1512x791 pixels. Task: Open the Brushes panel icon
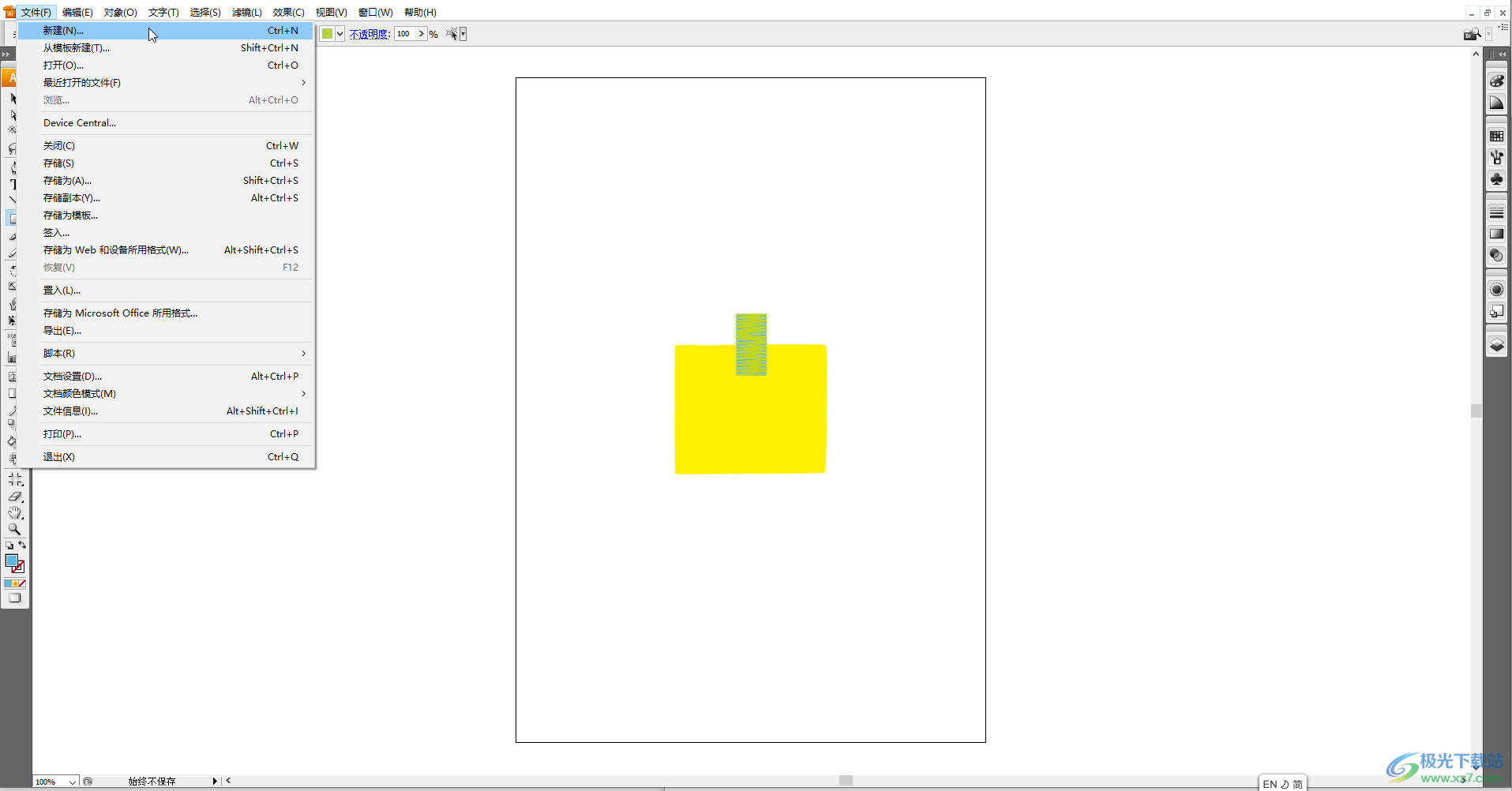coord(1496,158)
